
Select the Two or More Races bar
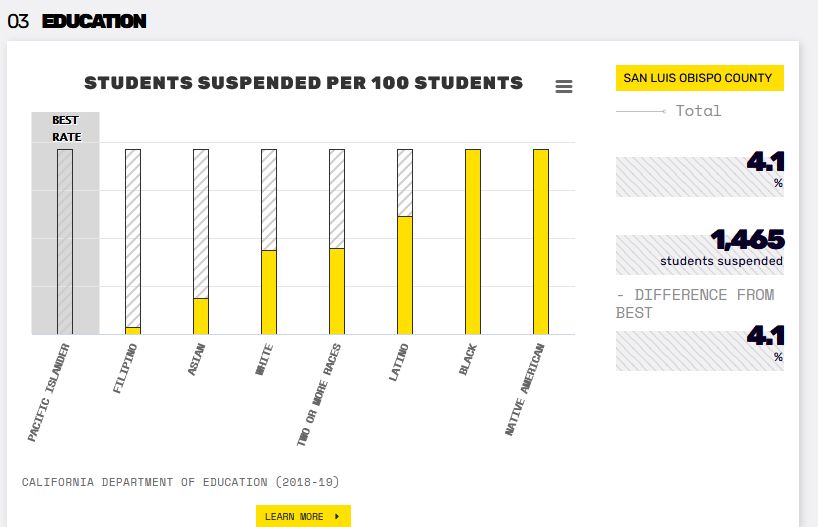click(x=337, y=242)
